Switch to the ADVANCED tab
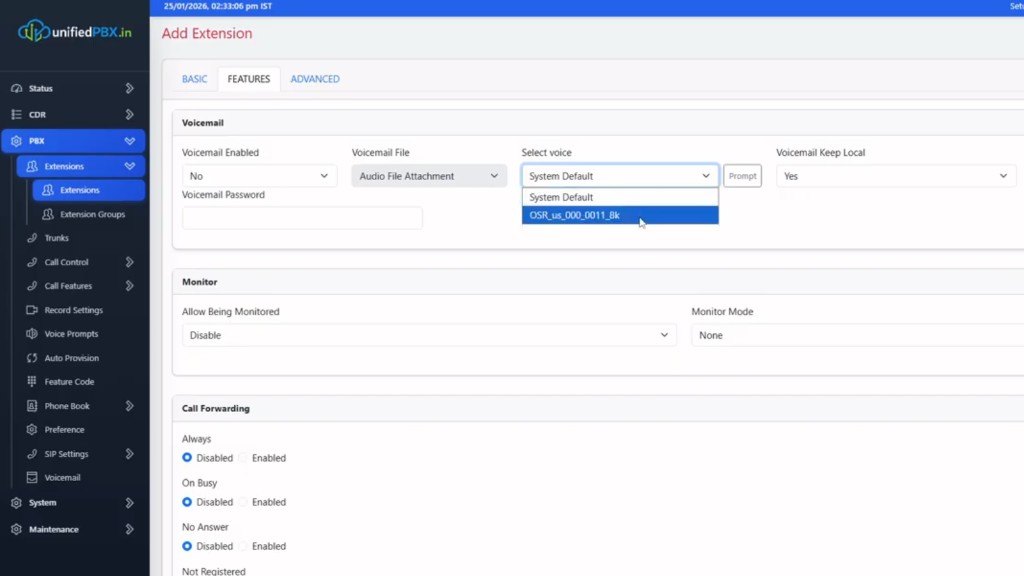1024x576 pixels. [x=315, y=79]
